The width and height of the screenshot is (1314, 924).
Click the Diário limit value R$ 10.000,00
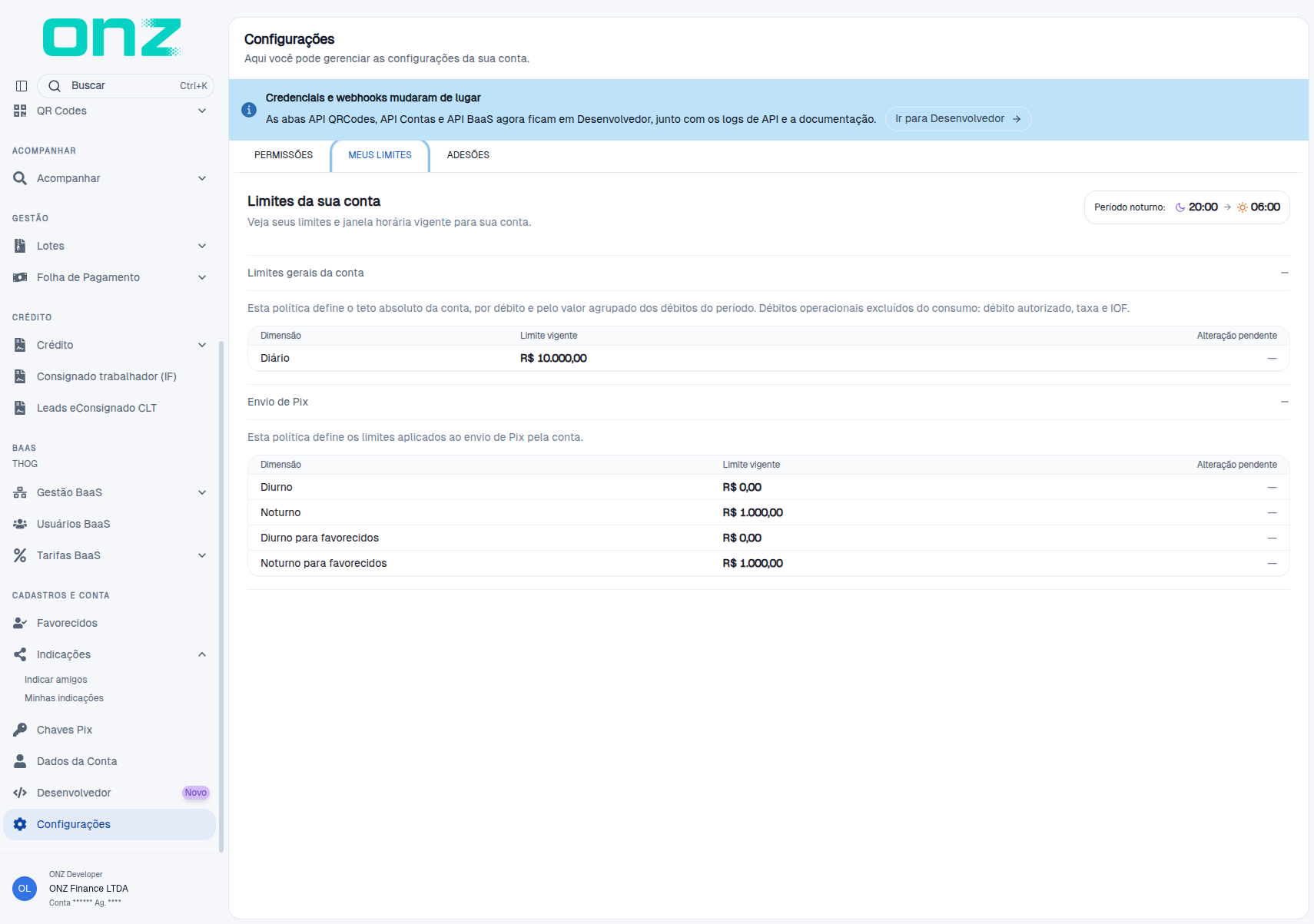(x=553, y=358)
